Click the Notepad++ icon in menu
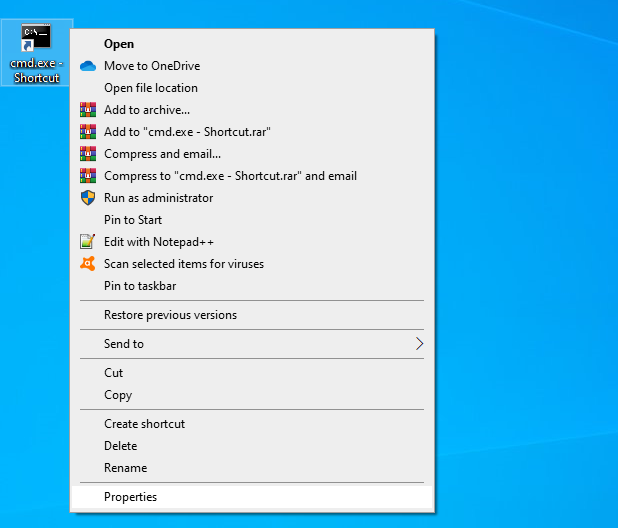The image size is (619, 528). [x=88, y=242]
